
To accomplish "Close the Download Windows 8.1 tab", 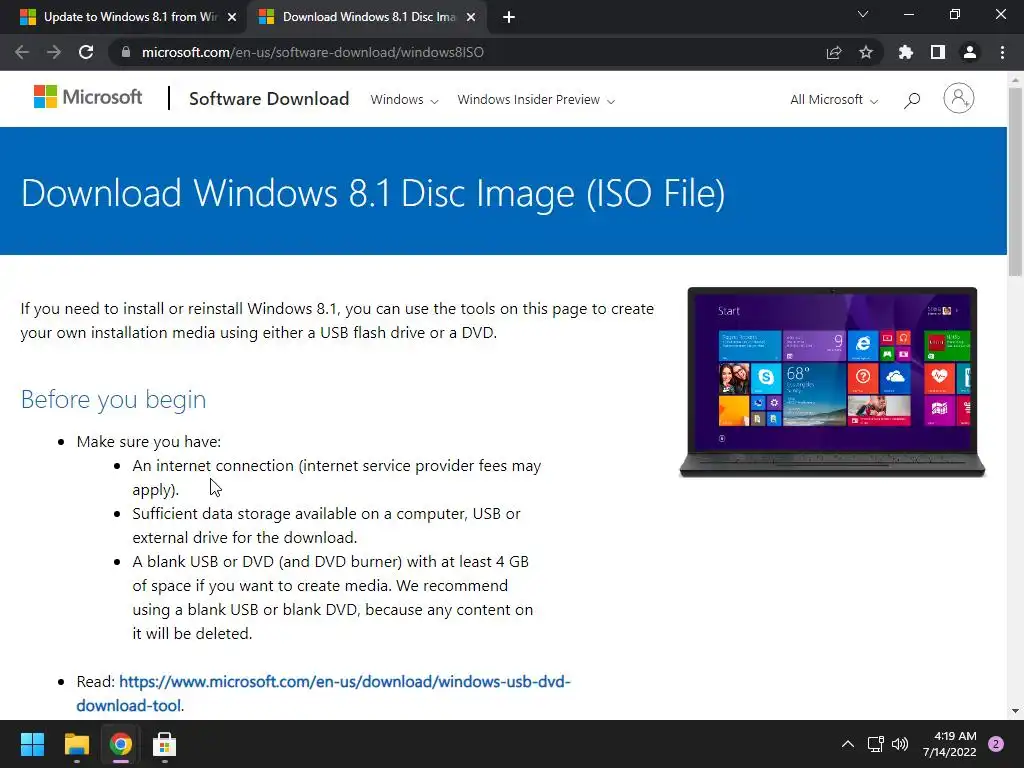I will (471, 18).
